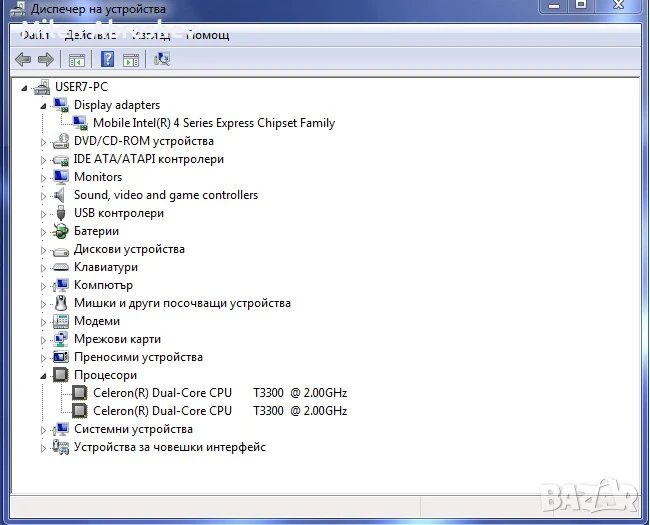
Task: Select the second Celeron T3300 CPU entry
Action: click(x=220, y=411)
